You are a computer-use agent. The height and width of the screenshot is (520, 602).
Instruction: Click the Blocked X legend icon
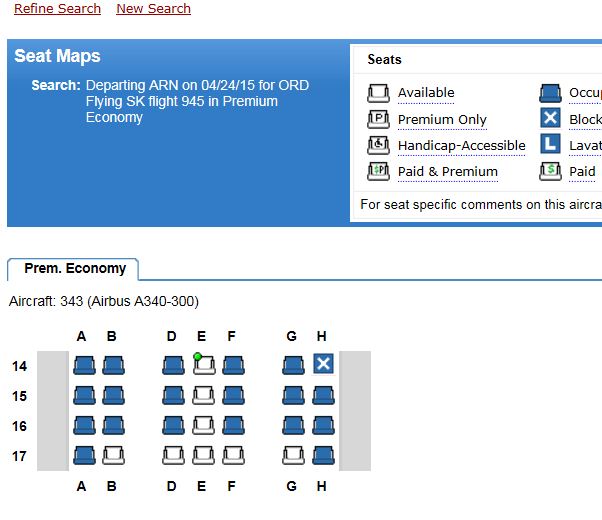coord(550,118)
